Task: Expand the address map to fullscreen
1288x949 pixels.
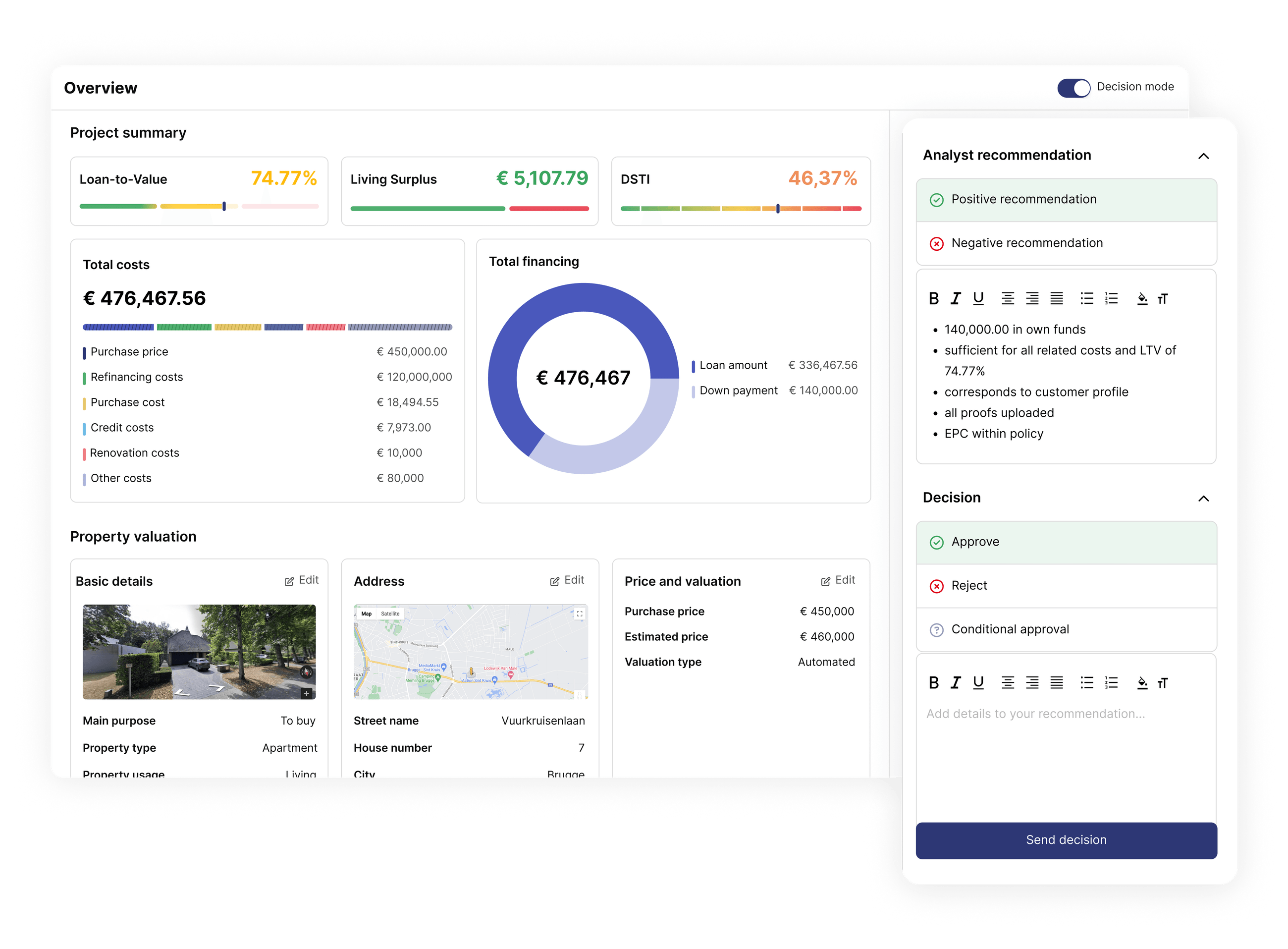Action: tap(580, 614)
